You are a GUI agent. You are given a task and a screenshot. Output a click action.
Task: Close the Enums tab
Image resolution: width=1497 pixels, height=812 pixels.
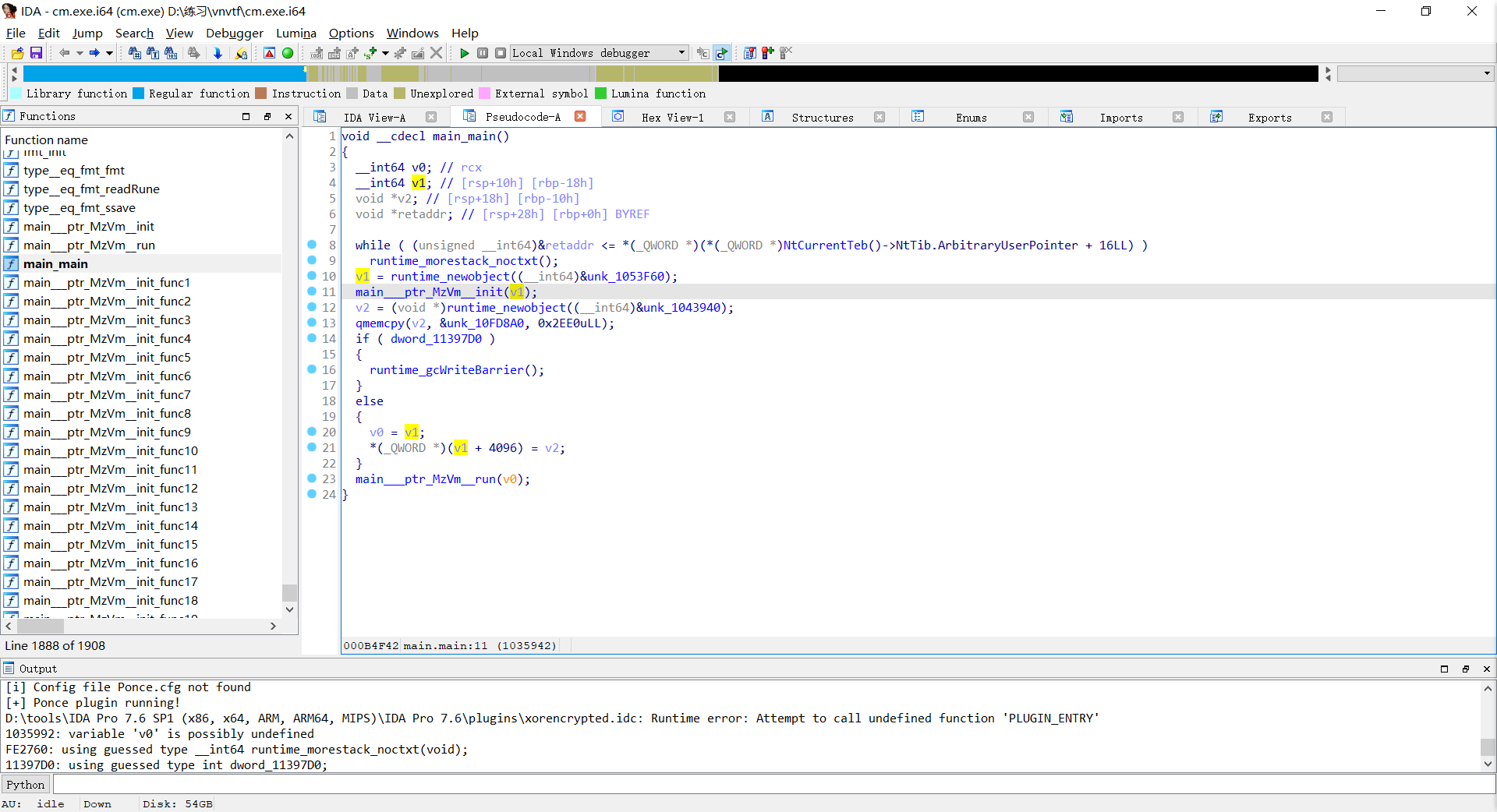1028,117
